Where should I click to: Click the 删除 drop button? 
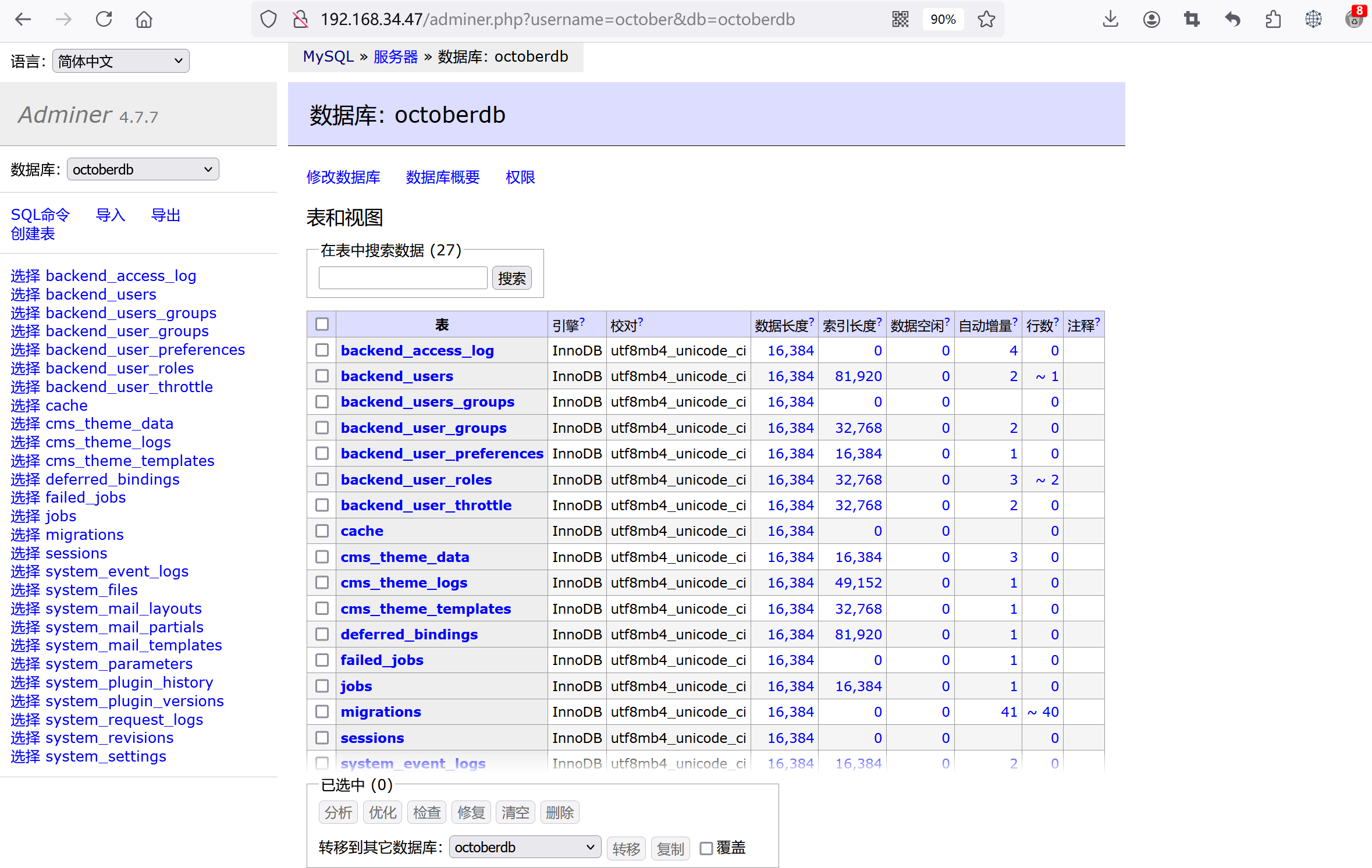pyautogui.click(x=560, y=812)
